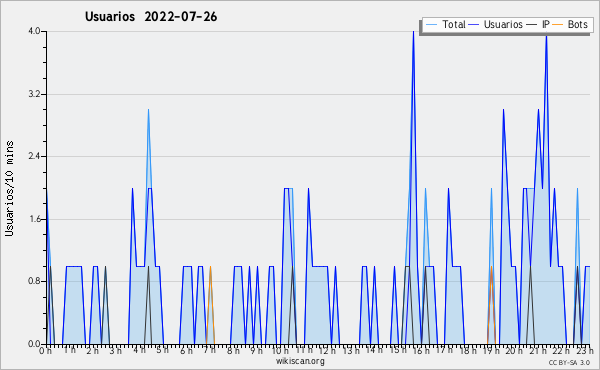Click the "CC BY-SA 3.0" license text
This screenshot has height=370, width=600.
click(569, 363)
